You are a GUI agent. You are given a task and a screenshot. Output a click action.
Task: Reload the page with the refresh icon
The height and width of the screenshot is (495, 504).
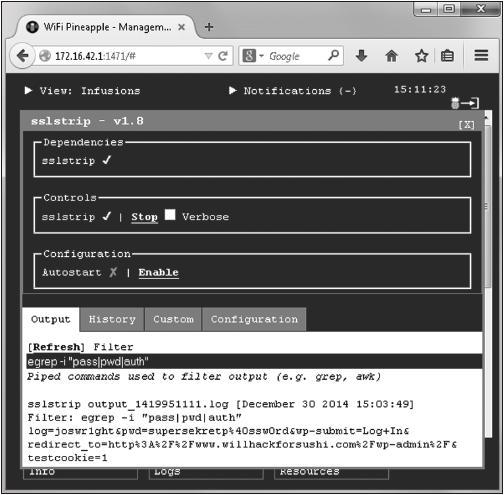pos(223,56)
